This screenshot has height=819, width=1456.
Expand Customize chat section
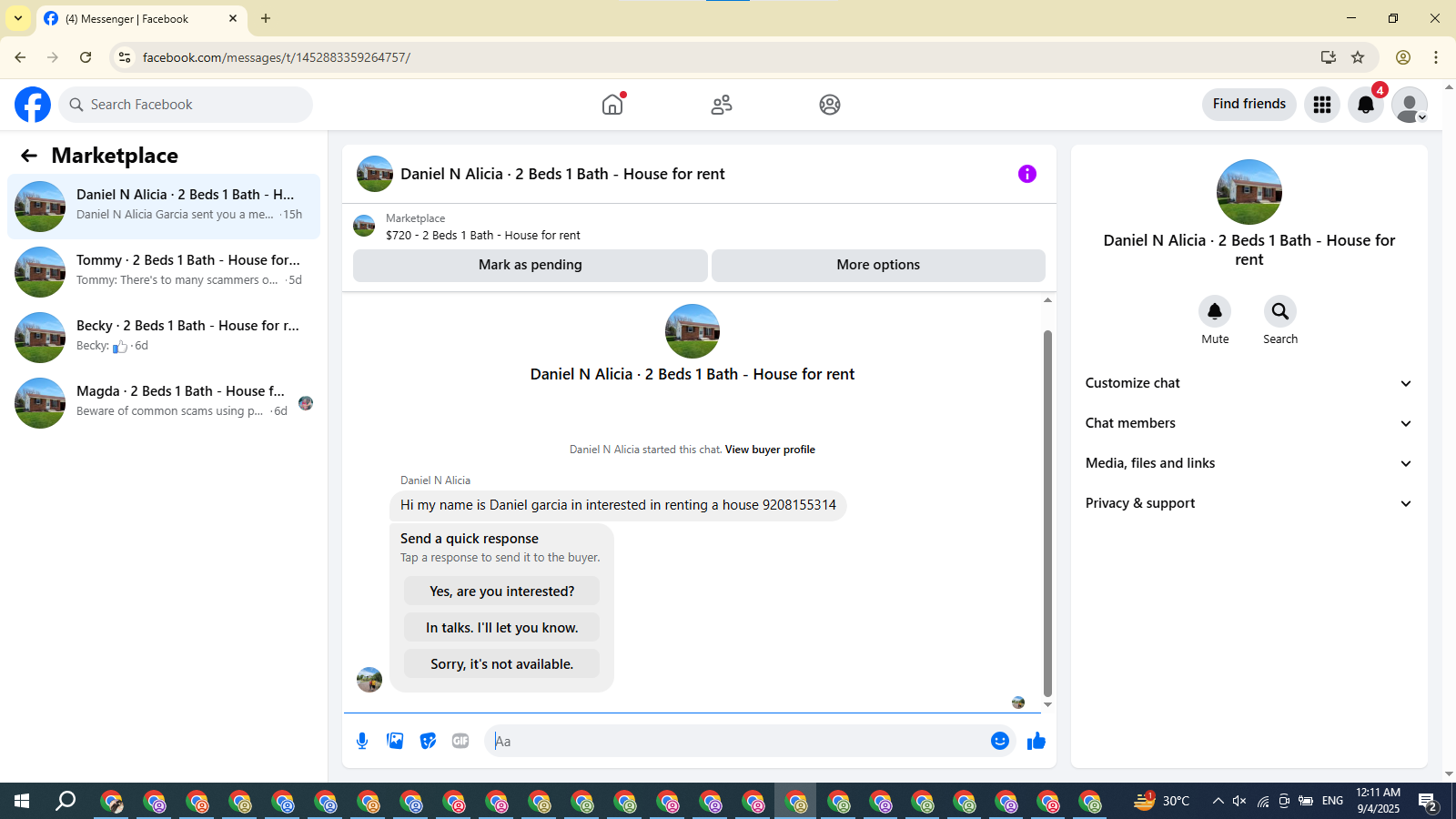[1249, 383]
